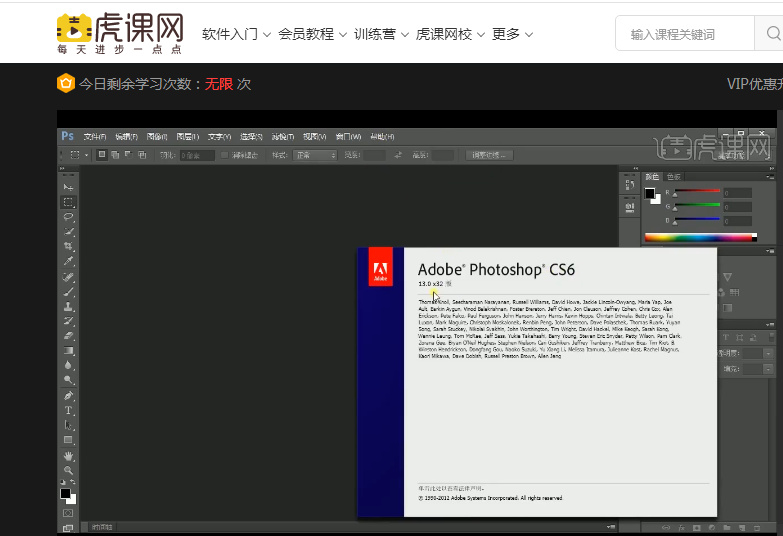Click the layer style fx icon

pos(681,528)
